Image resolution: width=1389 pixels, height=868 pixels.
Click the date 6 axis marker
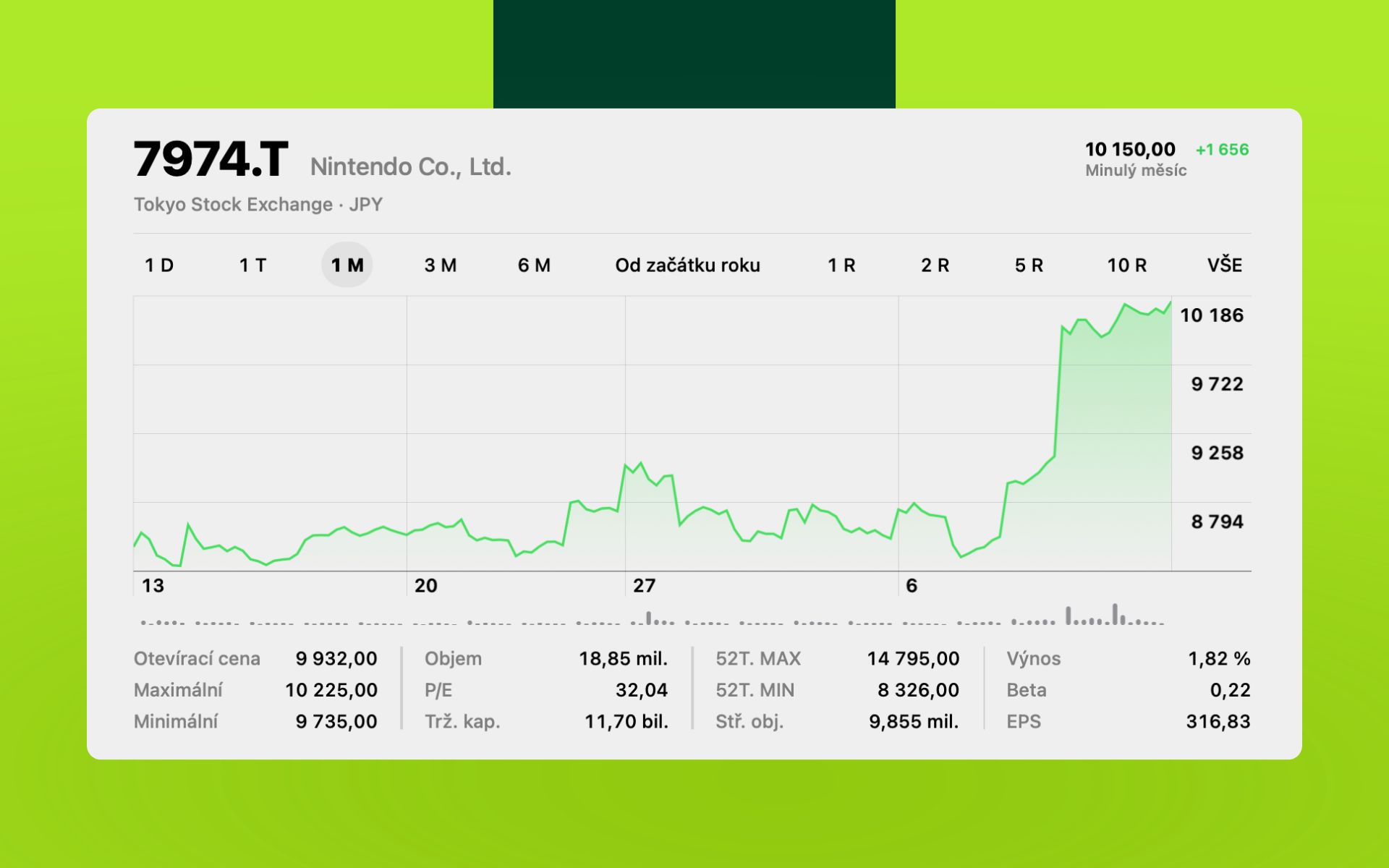[912, 586]
